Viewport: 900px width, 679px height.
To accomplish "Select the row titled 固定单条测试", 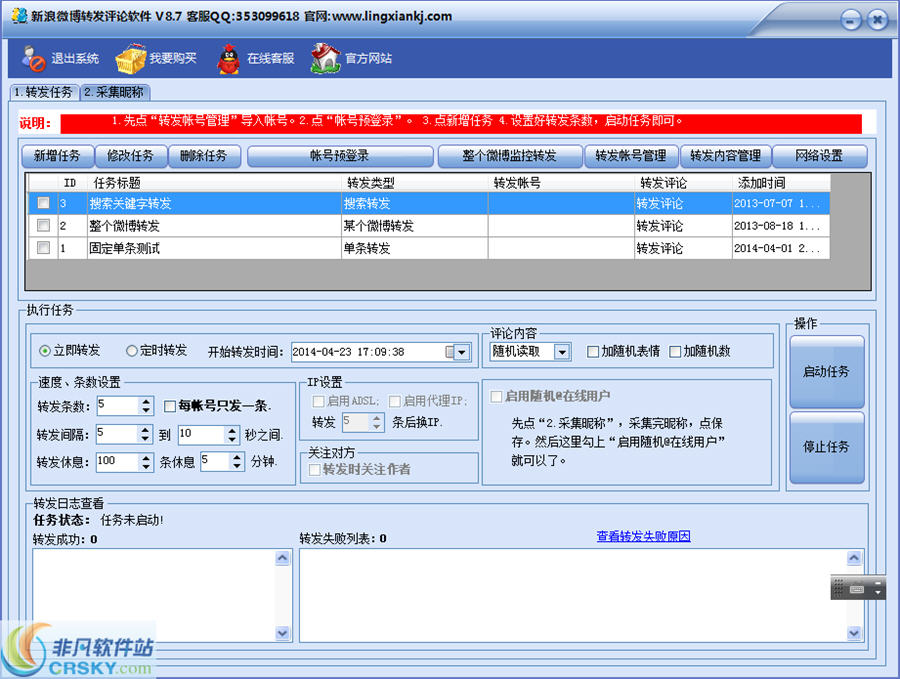I will 429,248.
